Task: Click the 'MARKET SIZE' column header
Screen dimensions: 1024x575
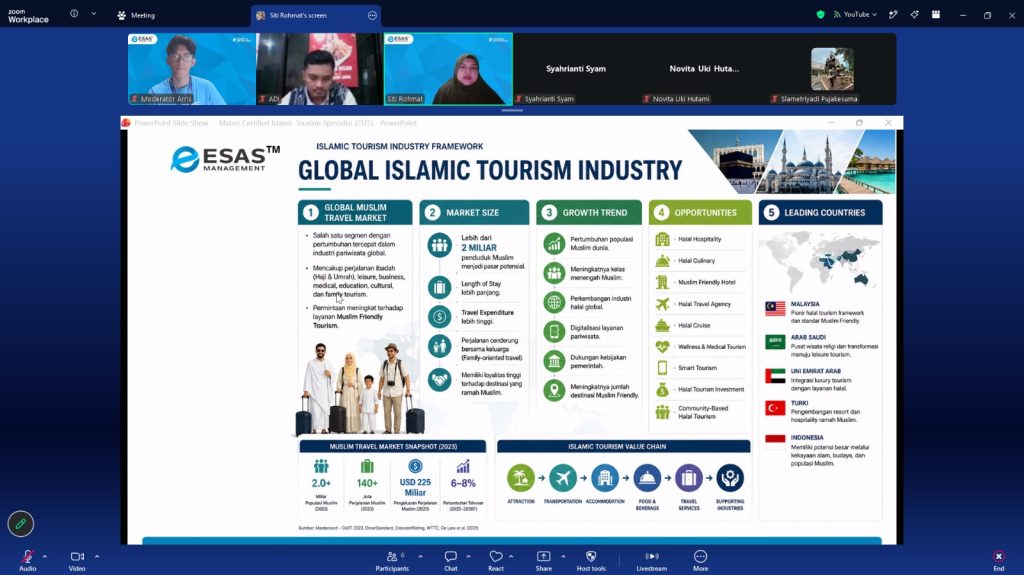Action: [474, 212]
